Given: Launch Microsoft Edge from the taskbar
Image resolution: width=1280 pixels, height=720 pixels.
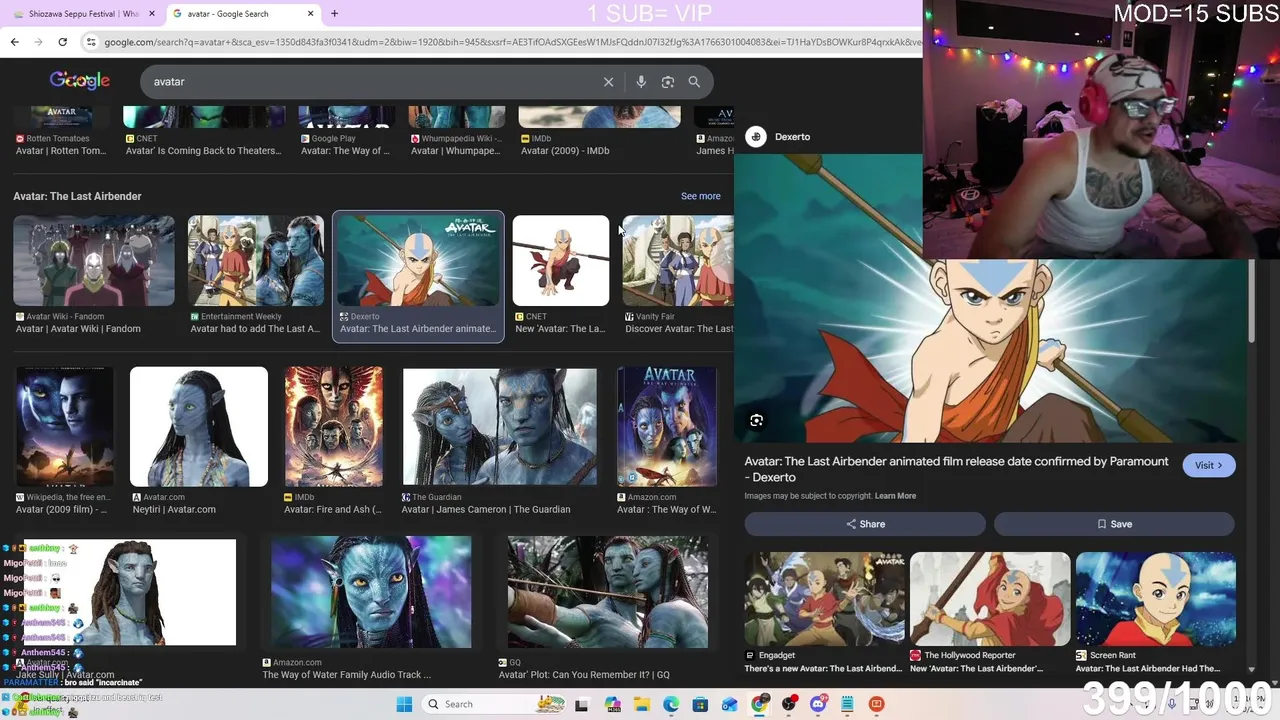Looking at the screenshot, I should point(671,704).
